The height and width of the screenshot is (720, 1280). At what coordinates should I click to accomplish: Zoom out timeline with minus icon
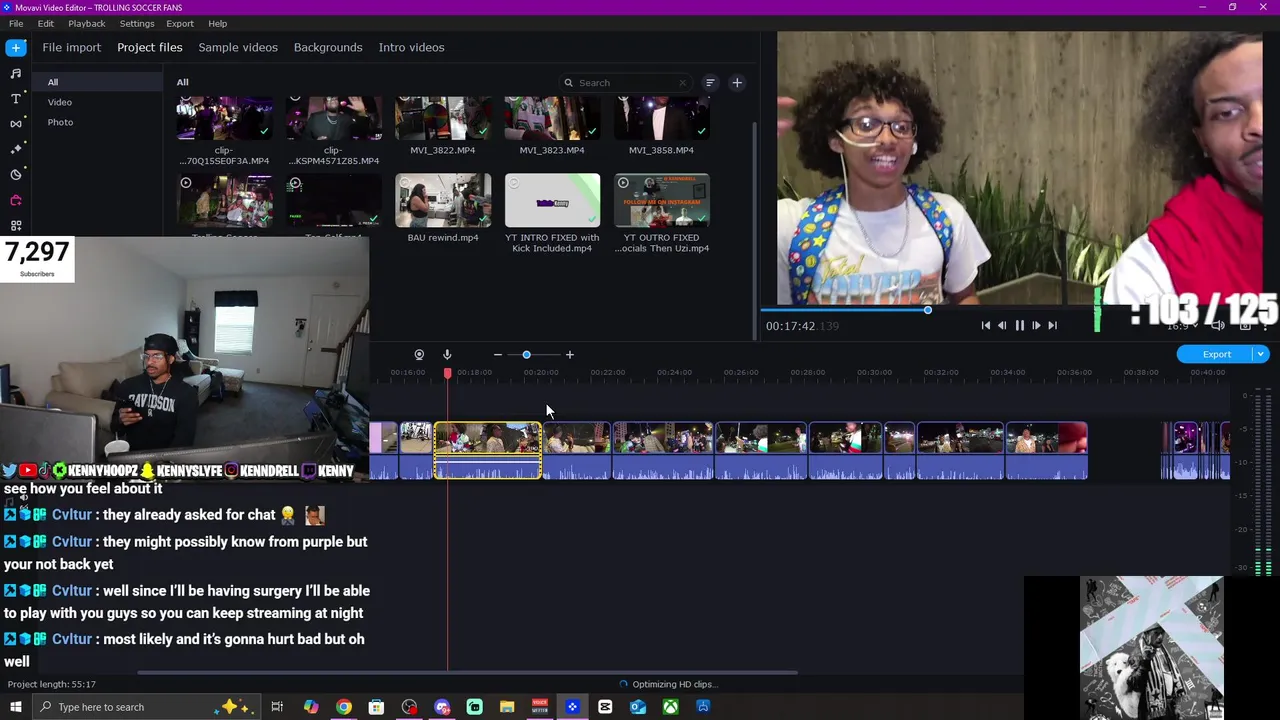click(x=498, y=355)
